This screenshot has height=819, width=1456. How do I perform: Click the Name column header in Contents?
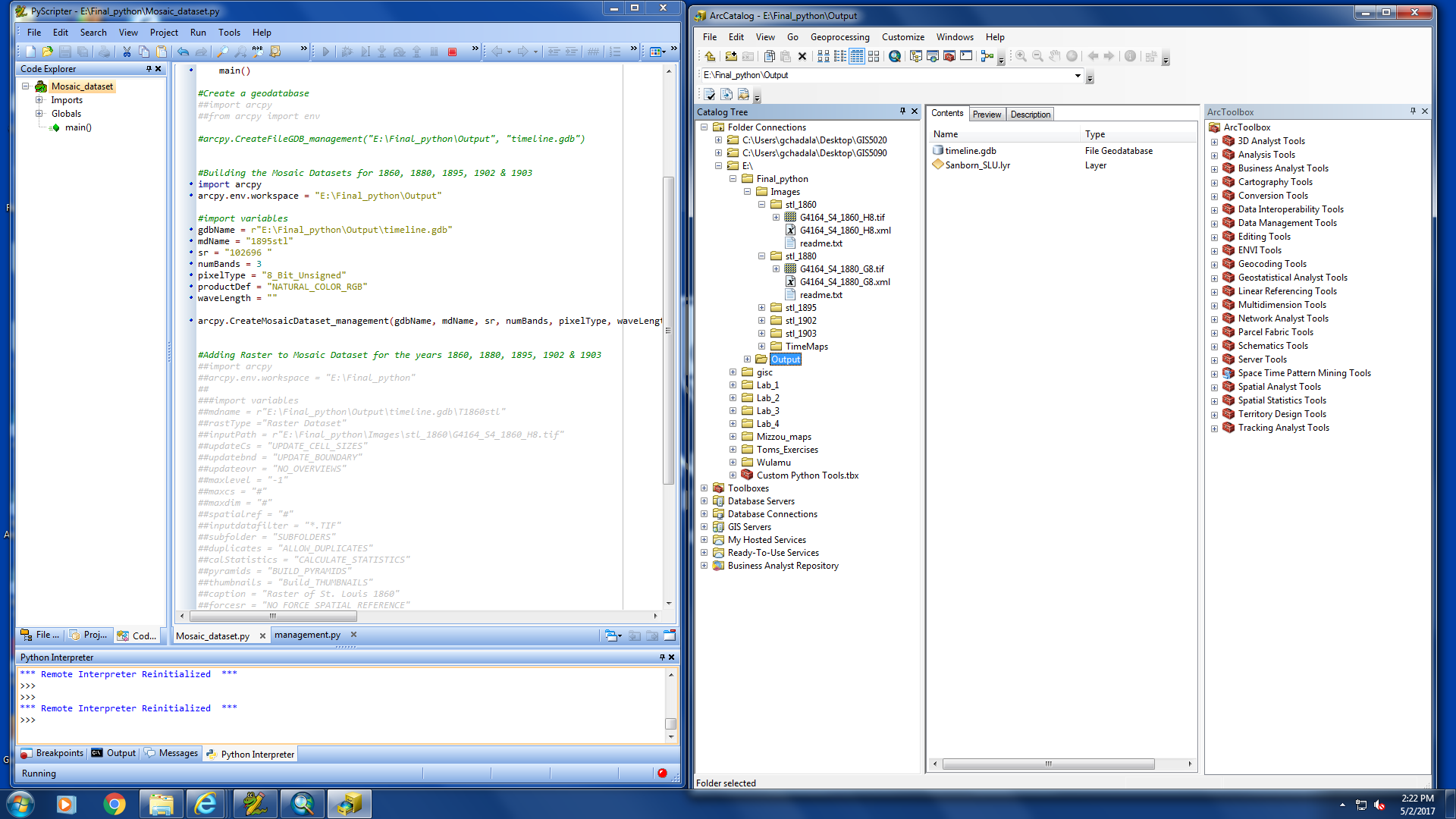point(1004,134)
